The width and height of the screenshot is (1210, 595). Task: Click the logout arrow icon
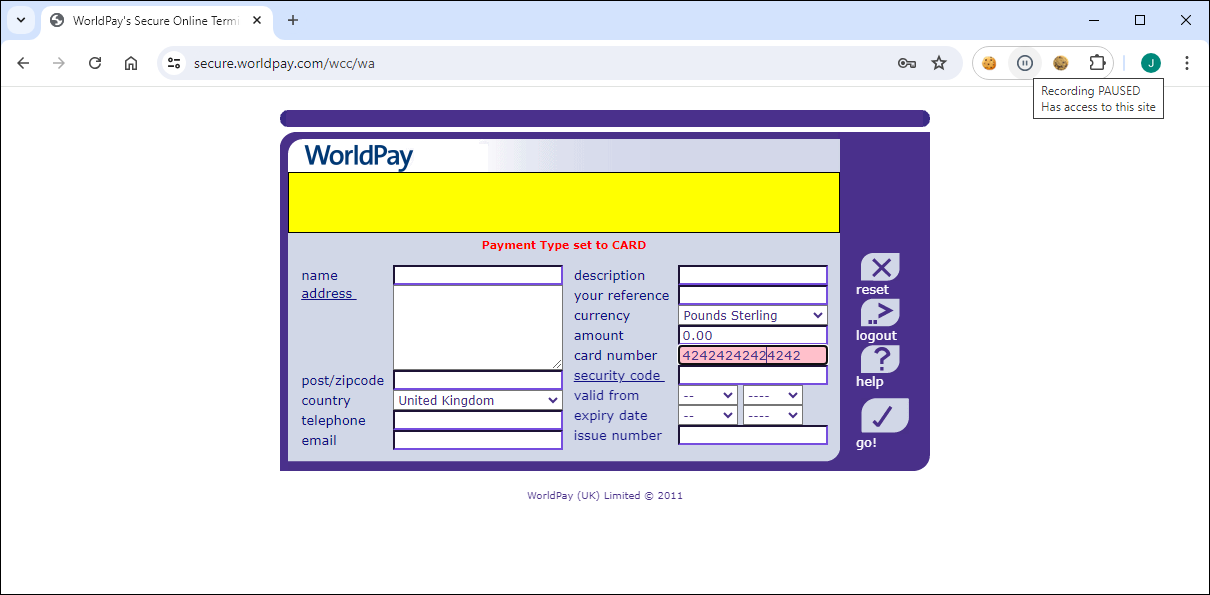(x=880, y=313)
